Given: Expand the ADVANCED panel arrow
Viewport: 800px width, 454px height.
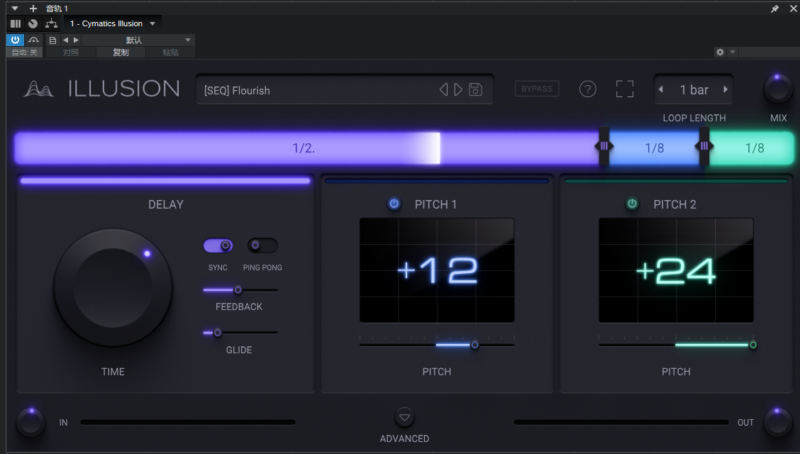Looking at the screenshot, I should [x=404, y=417].
